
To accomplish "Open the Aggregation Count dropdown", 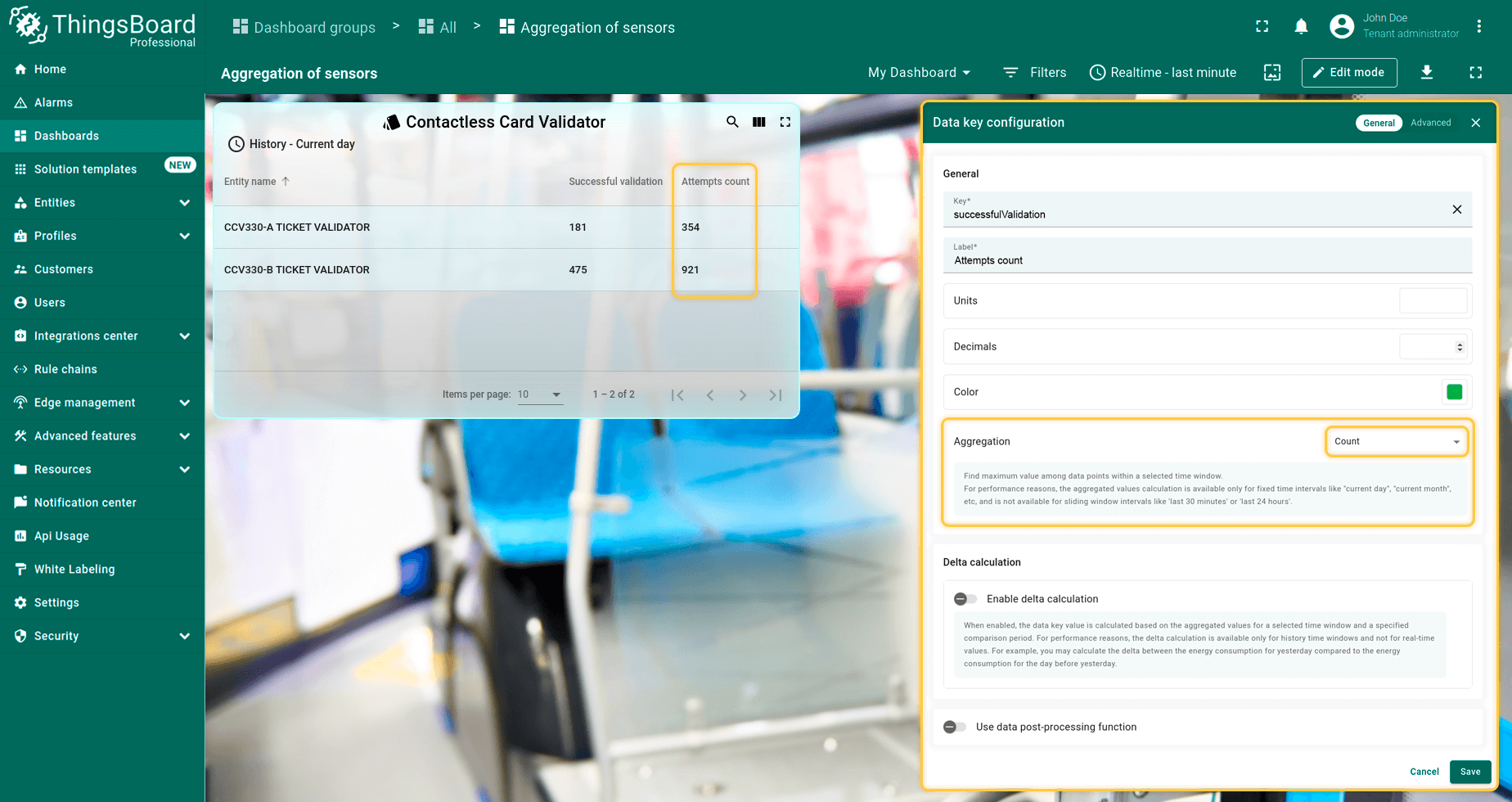I will (x=1396, y=441).
